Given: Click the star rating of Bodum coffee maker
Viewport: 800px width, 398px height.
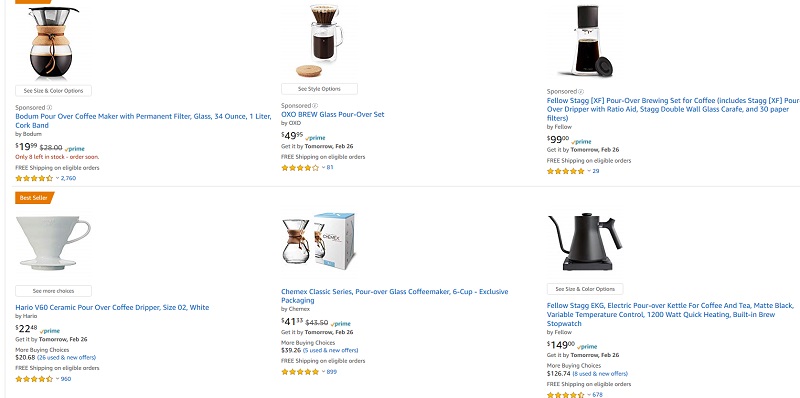Looking at the screenshot, I should [34, 179].
